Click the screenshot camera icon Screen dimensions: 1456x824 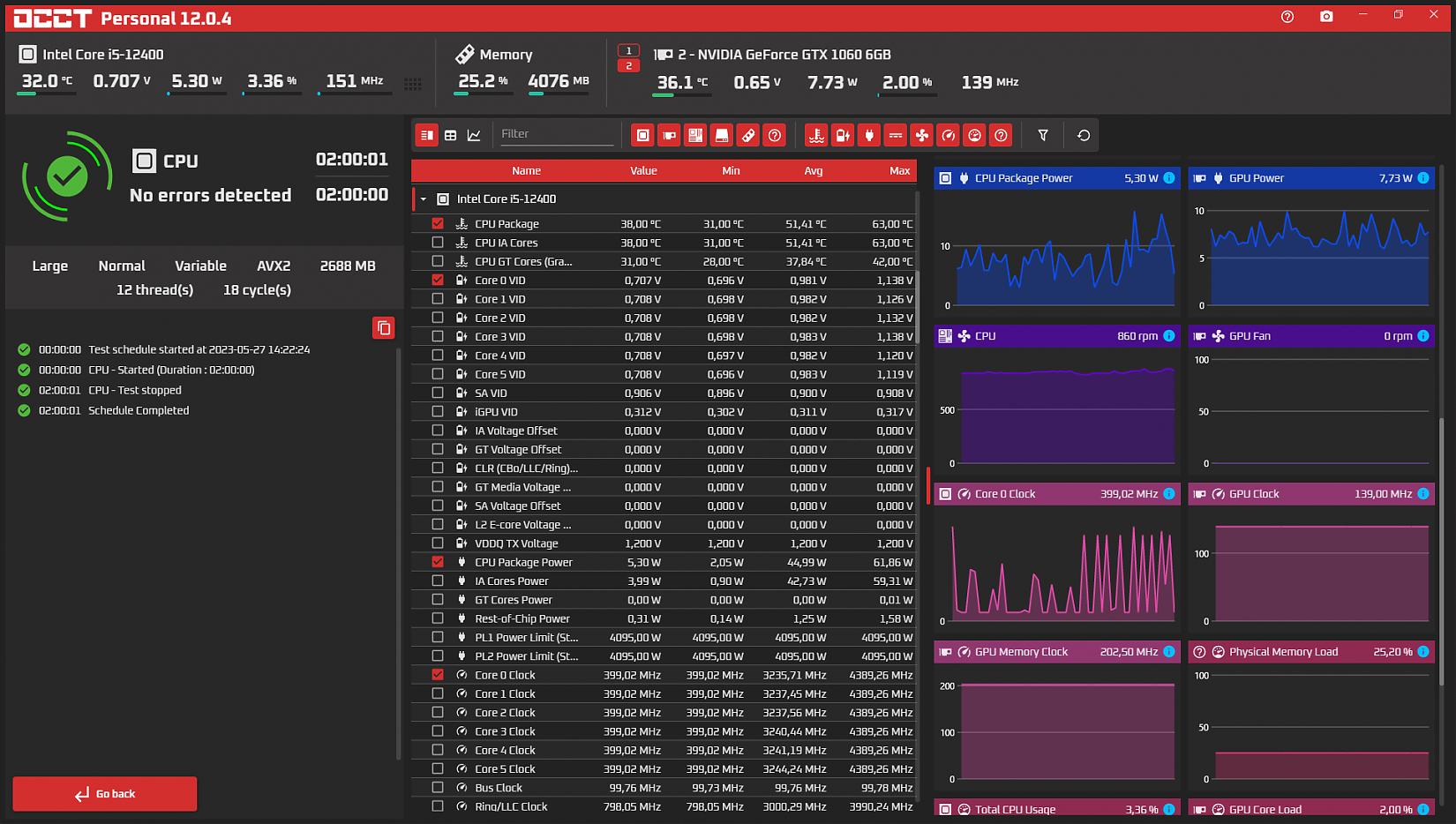[1325, 17]
